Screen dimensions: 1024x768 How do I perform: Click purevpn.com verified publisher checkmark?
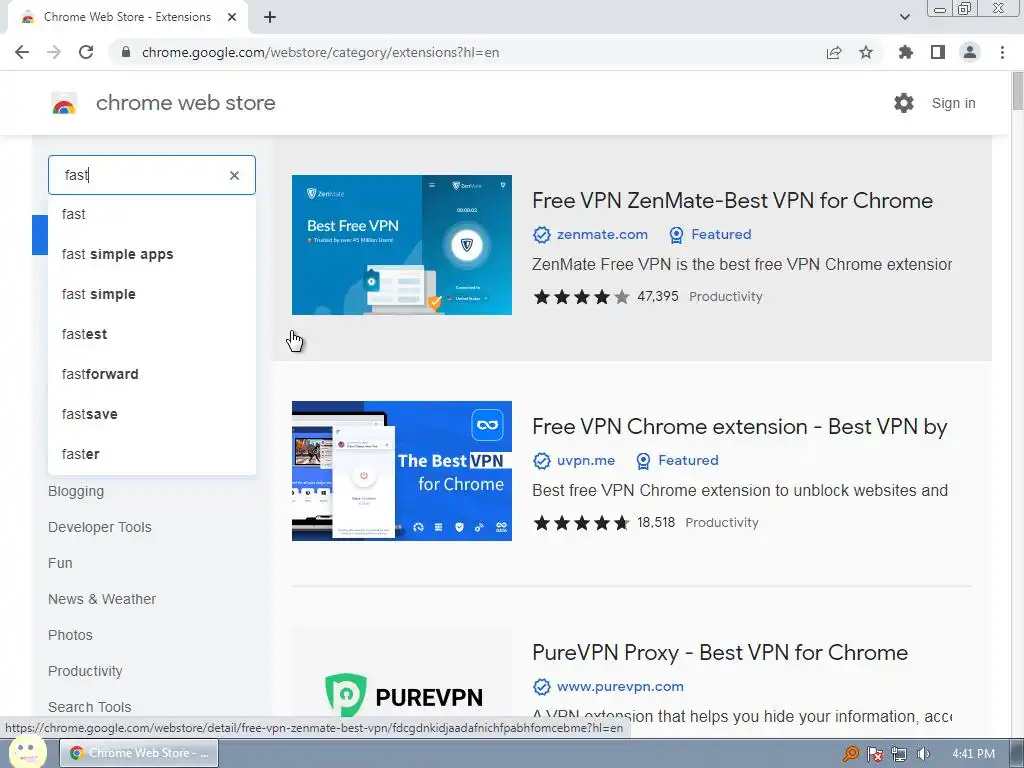click(541, 686)
